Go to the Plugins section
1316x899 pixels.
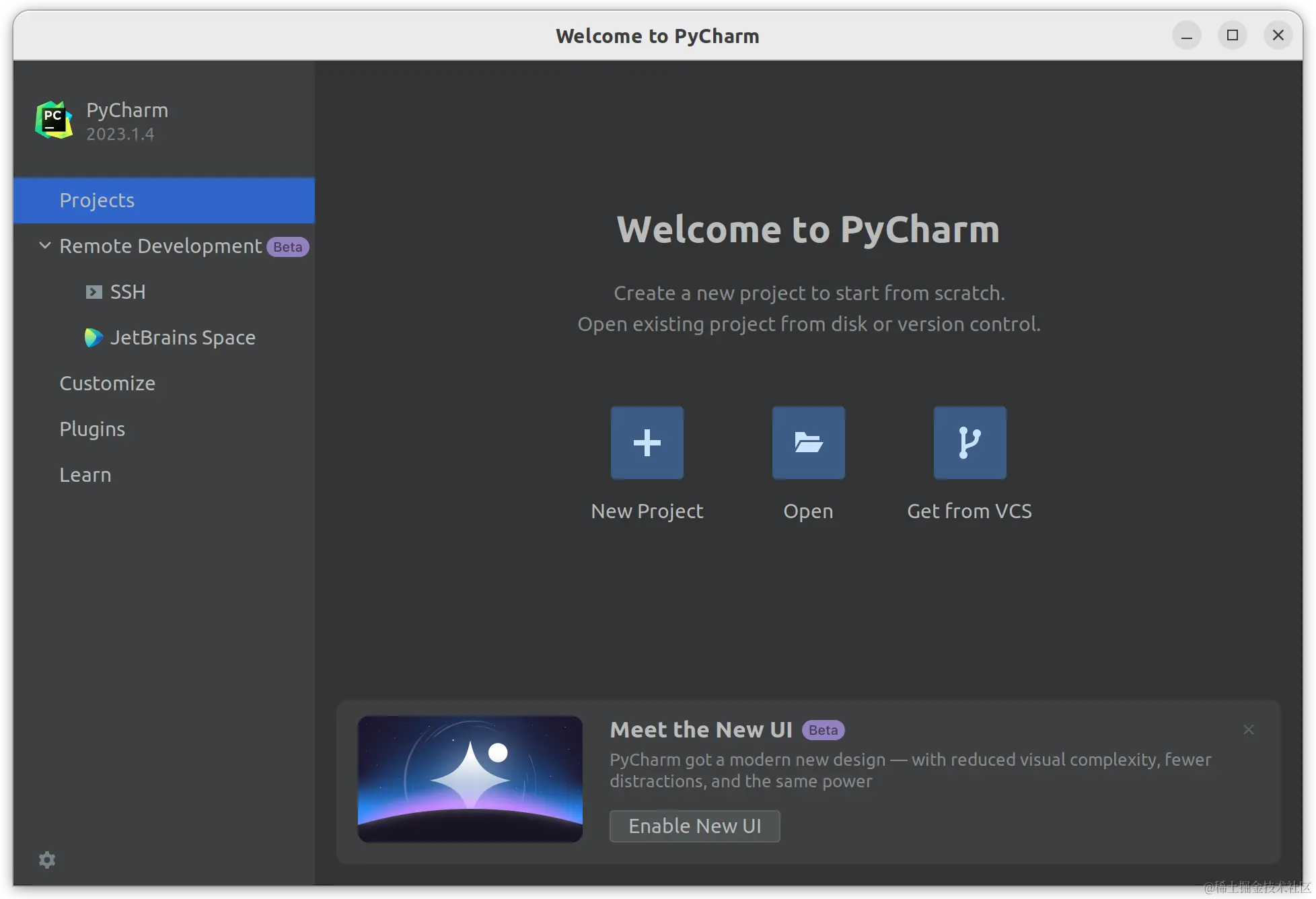click(92, 429)
